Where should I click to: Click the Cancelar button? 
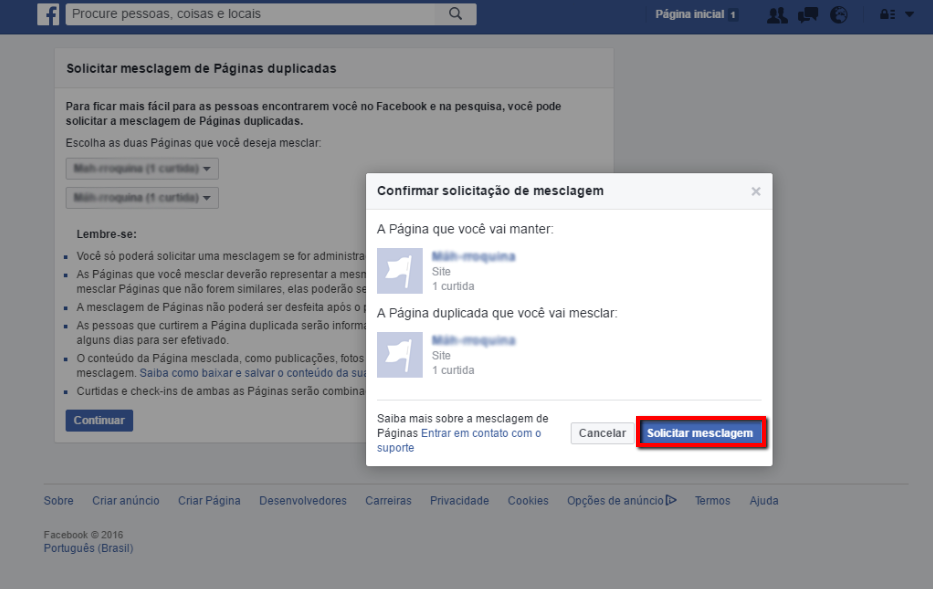click(x=602, y=433)
